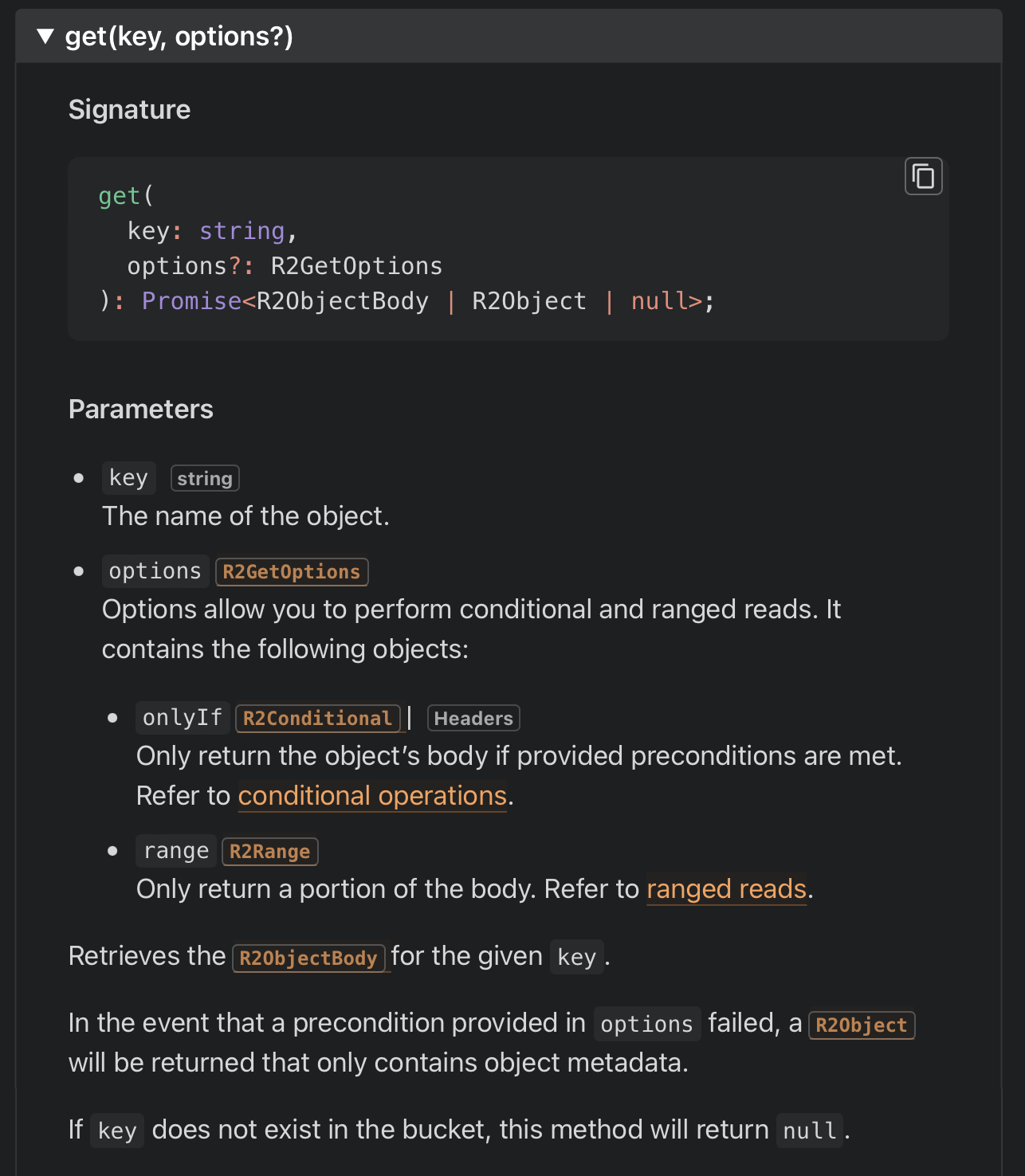Open the ranged reads link
Image resolution: width=1025 pixels, height=1176 pixels.
(725, 889)
